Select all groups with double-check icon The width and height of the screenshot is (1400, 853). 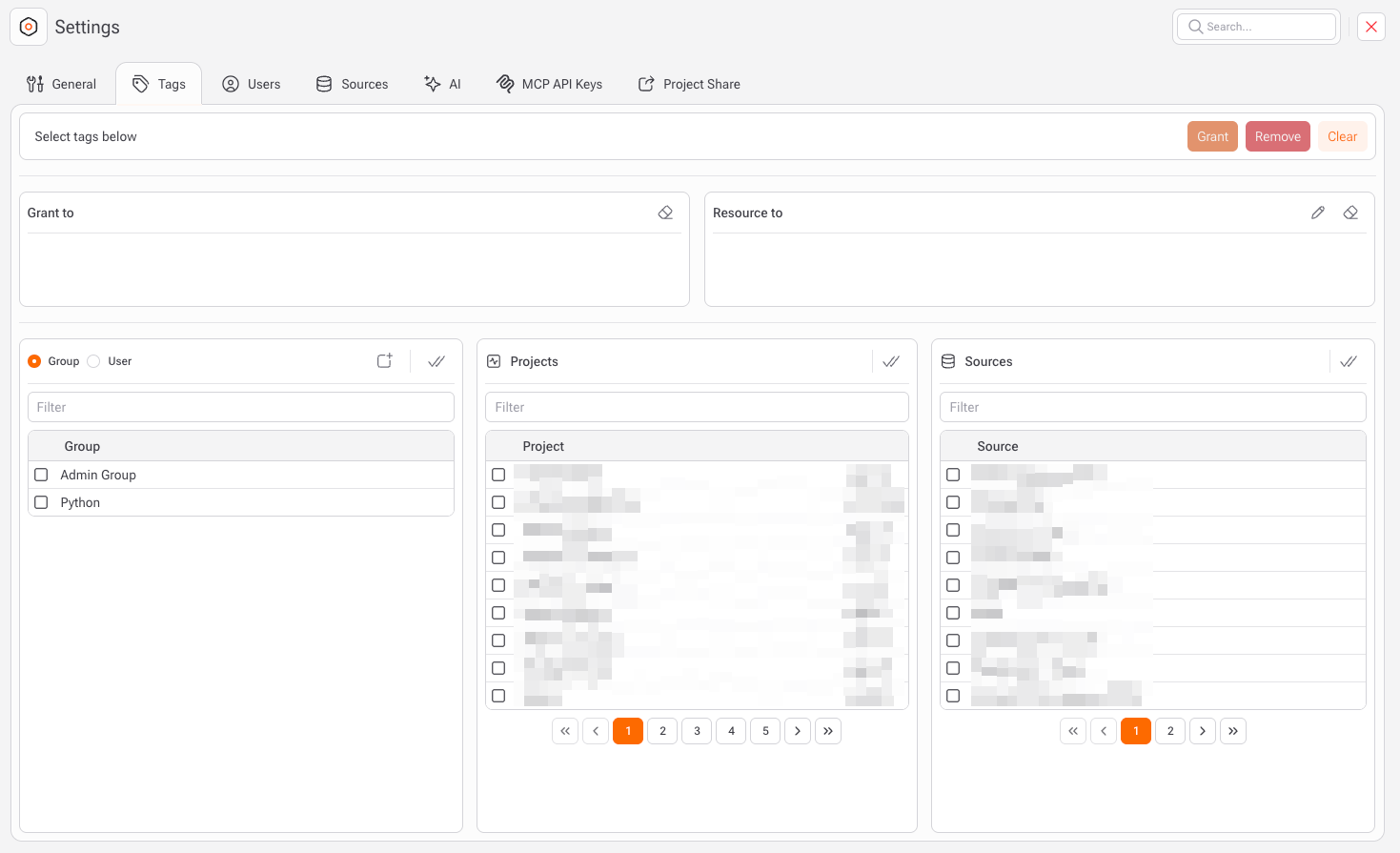pos(436,361)
